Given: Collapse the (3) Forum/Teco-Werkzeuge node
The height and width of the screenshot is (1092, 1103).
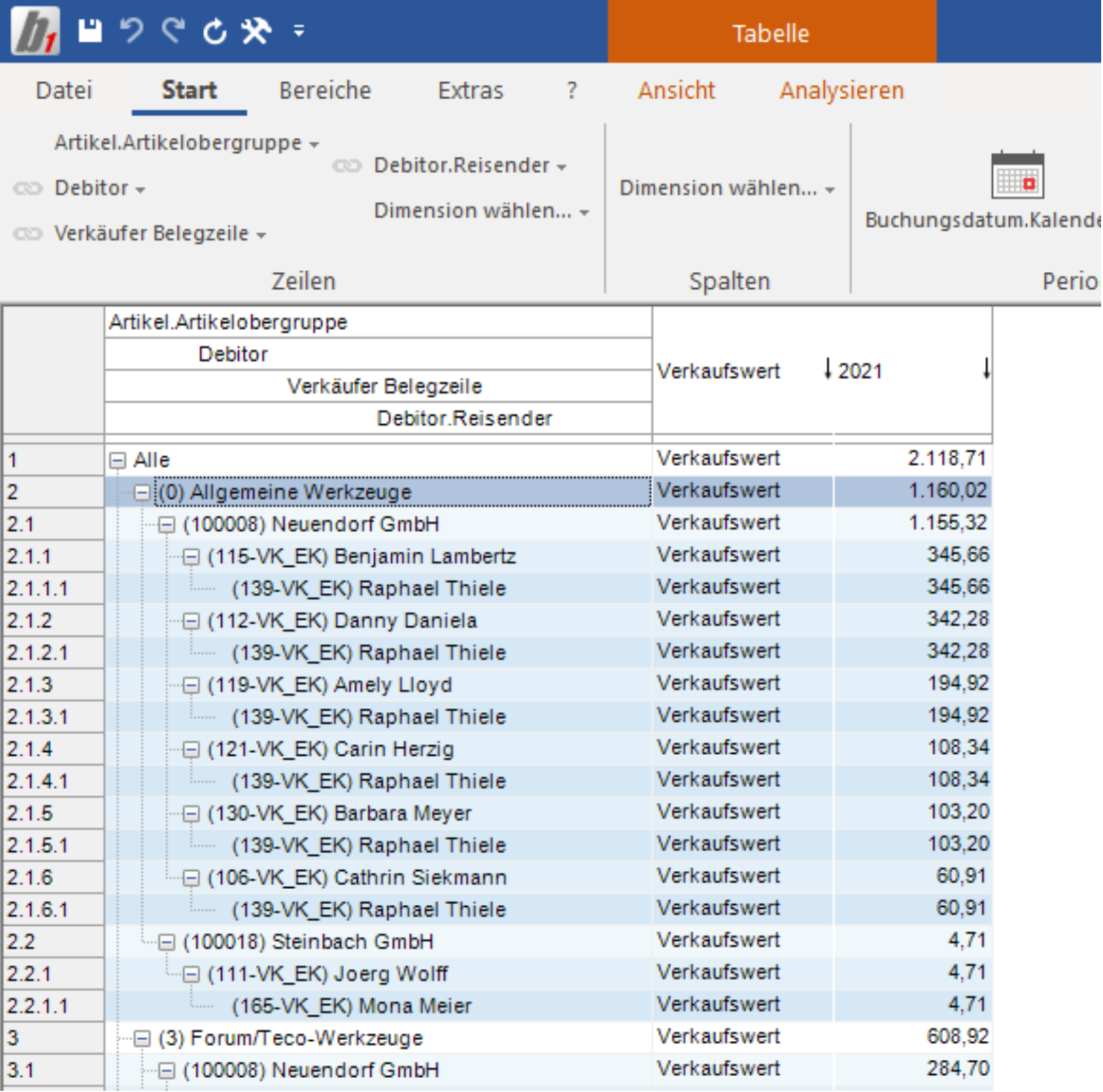Looking at the screenshot, I should (142, 1039).
